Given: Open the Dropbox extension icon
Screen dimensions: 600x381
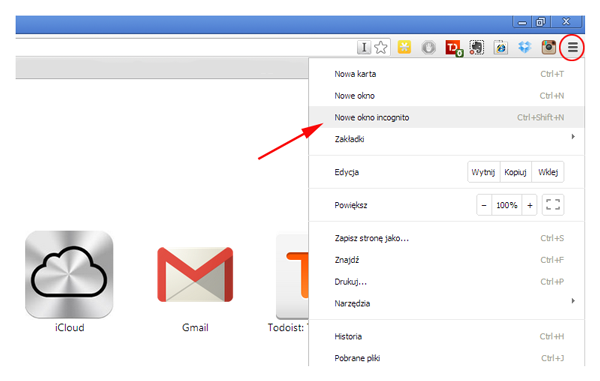Looking at the screenshot, I should tap(525, 47).
